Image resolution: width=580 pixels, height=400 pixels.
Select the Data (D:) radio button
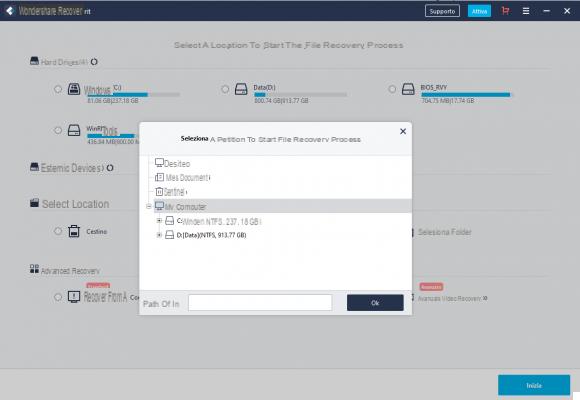click(225, 89)
